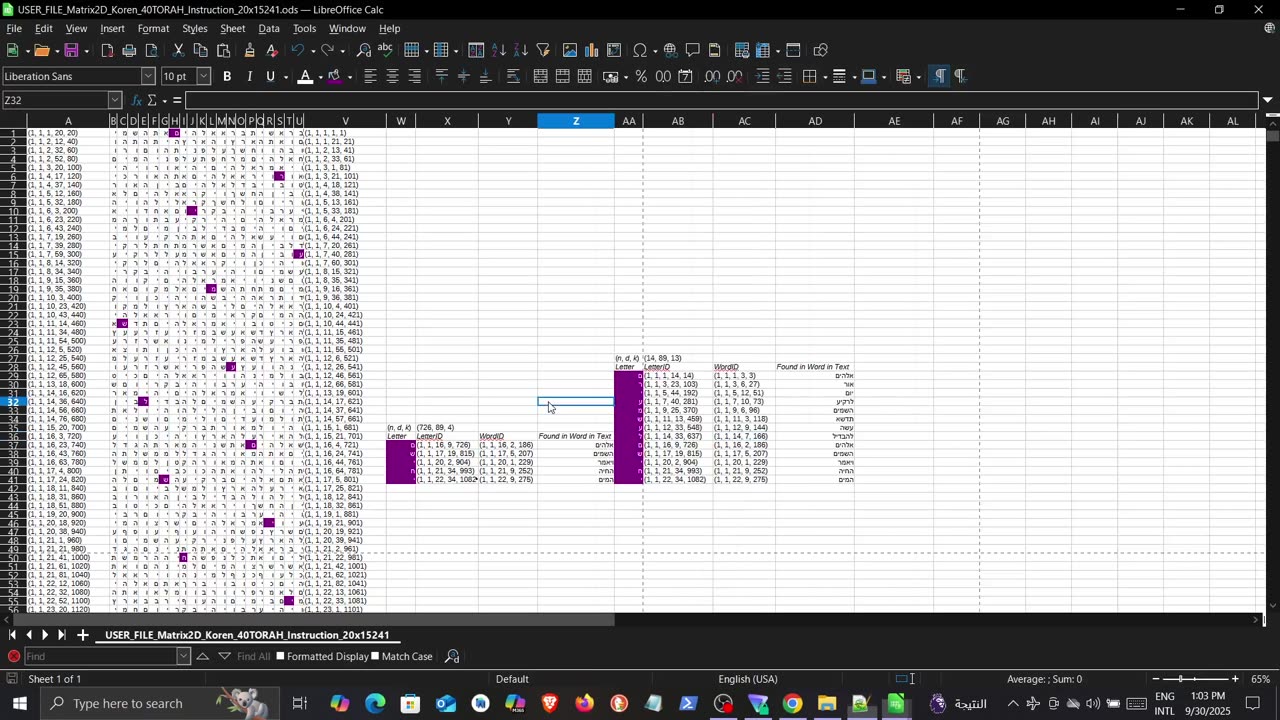Apply the background highlight color swatch
Image resolution: width=1280 pixels, height=720 pixels.
coord(335,76)
